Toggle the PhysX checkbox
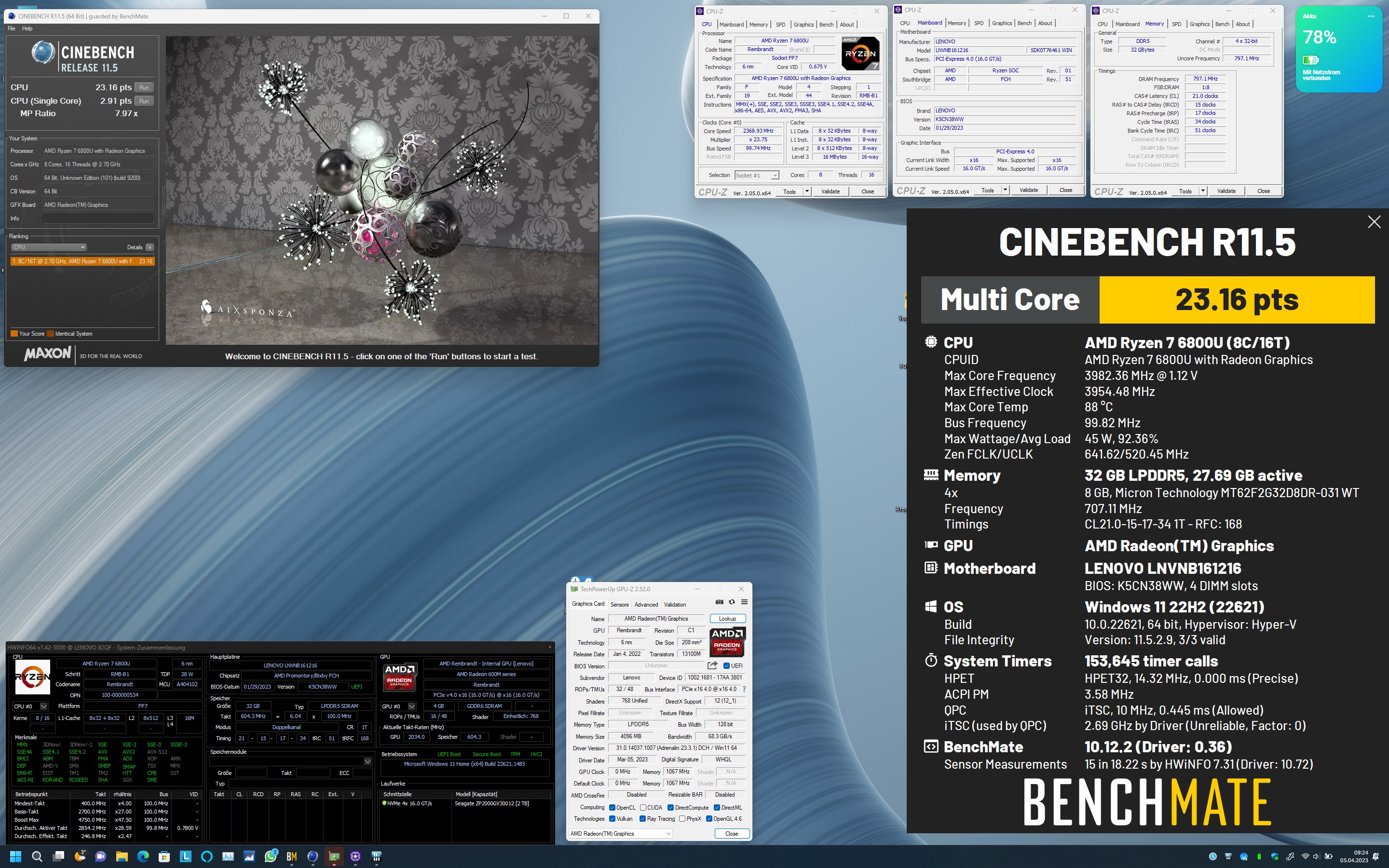This screenshot has height=868, width=1389. [x=682, y=819]
